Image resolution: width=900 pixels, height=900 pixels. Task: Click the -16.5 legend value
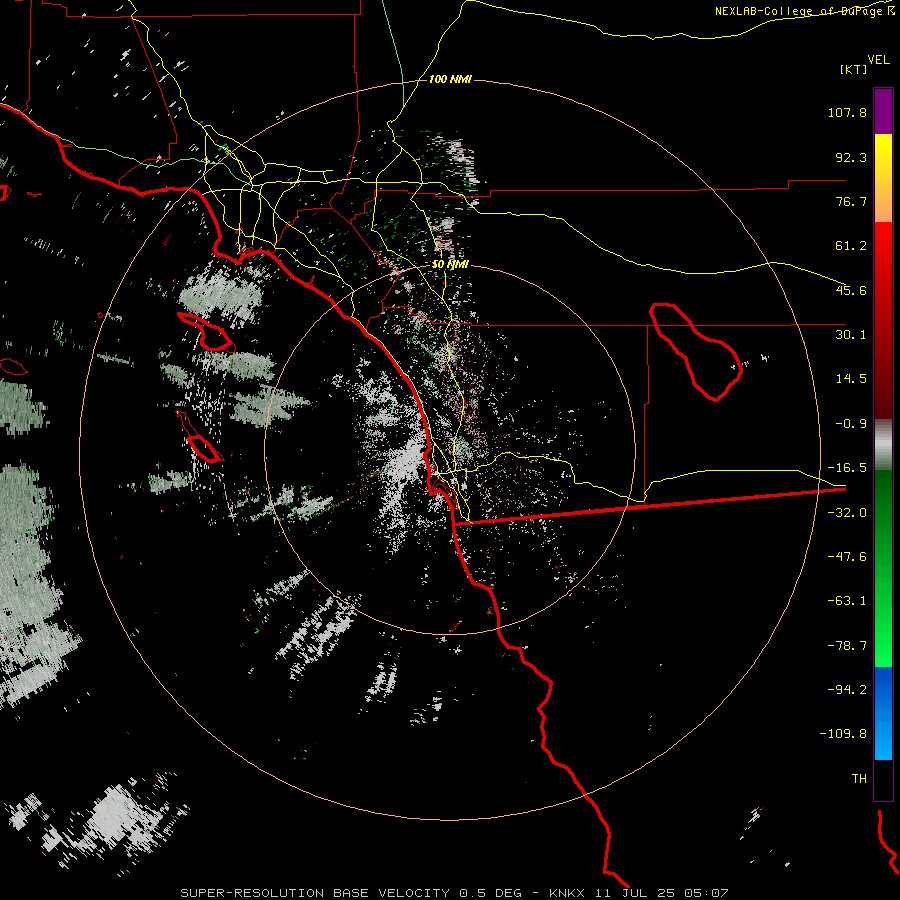click(x=847, y=468)
